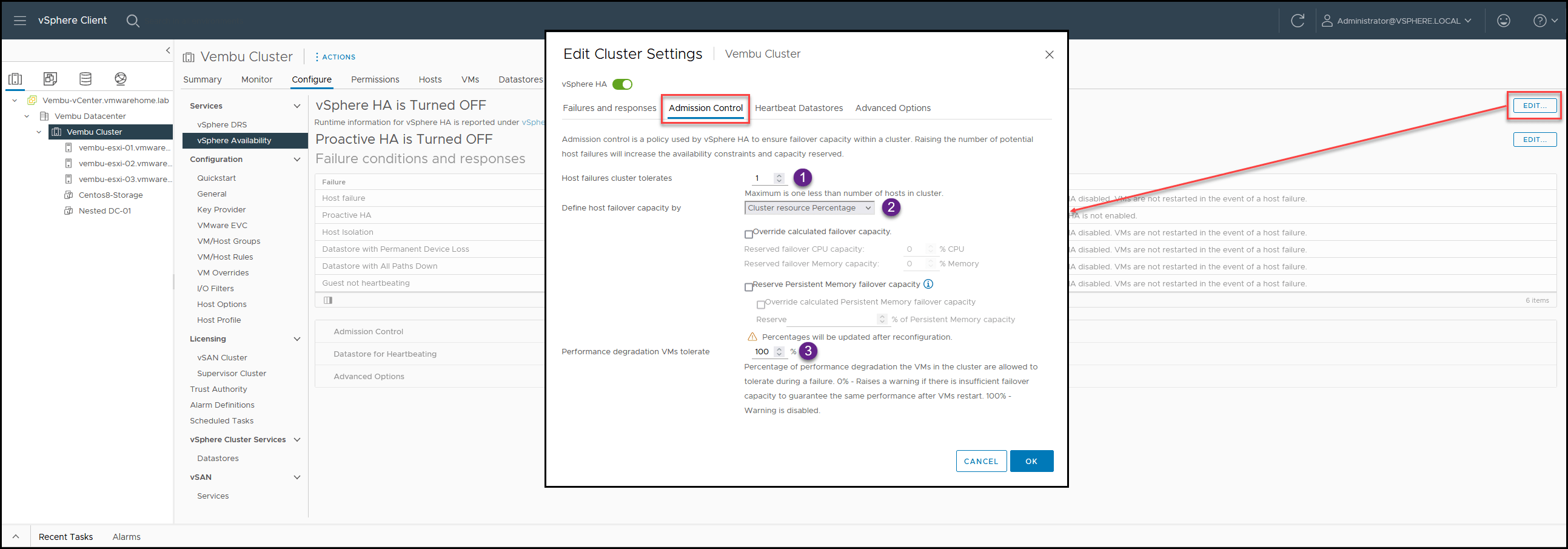Click EDIT for Proactive HA
This screenshot has height=549, width=1568.
point(1535,140)
